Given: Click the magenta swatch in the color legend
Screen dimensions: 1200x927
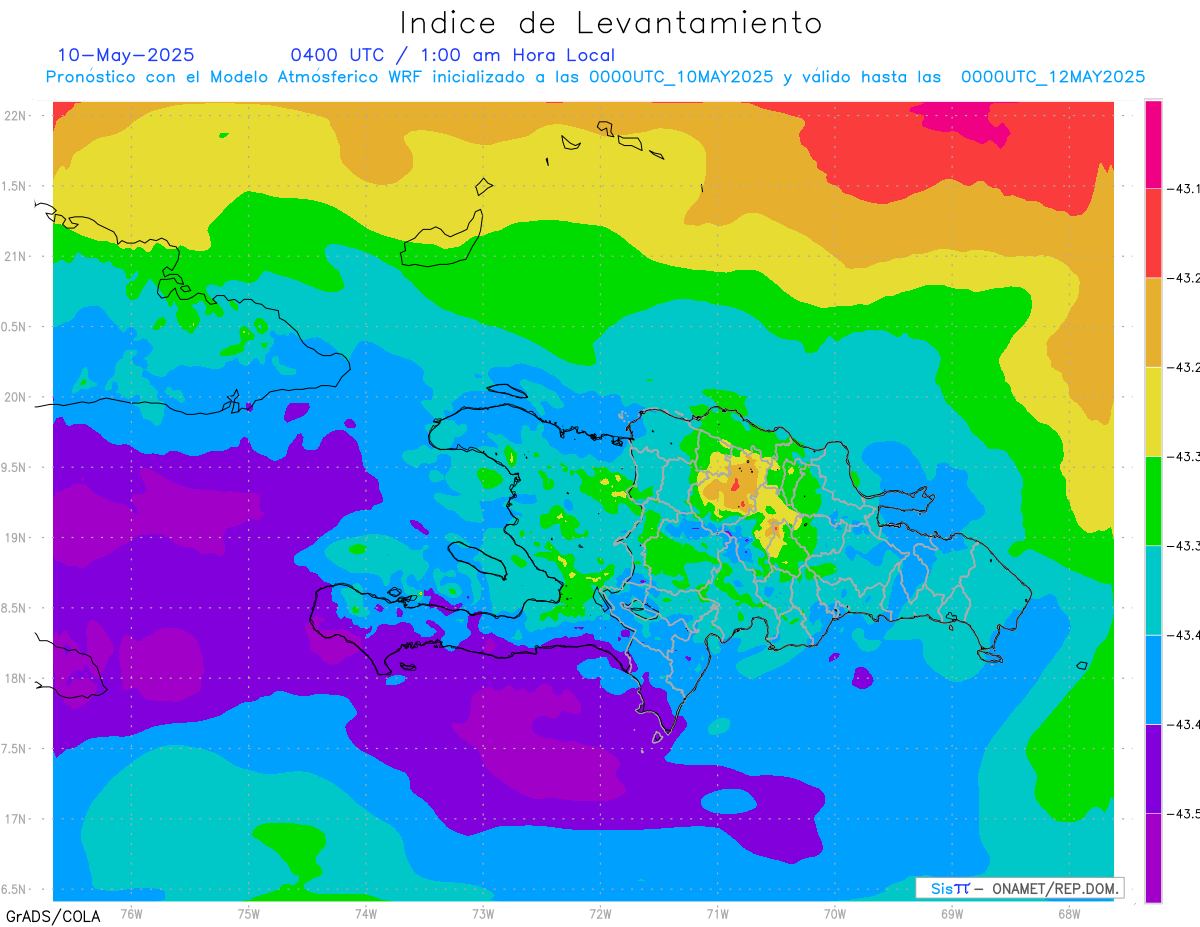Looking at the screenshot, I should [1153, 144].
